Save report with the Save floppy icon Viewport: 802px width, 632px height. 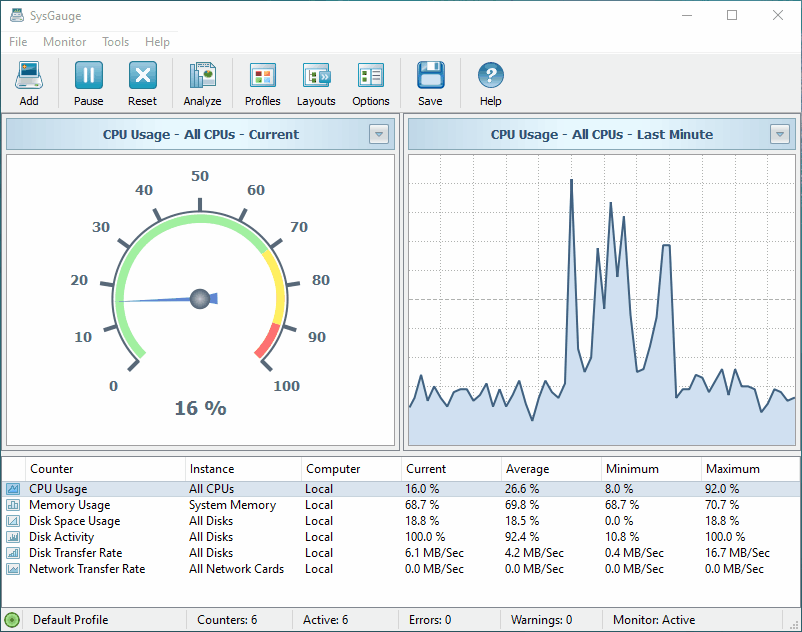pyautogui.click(x=430, y=75)
